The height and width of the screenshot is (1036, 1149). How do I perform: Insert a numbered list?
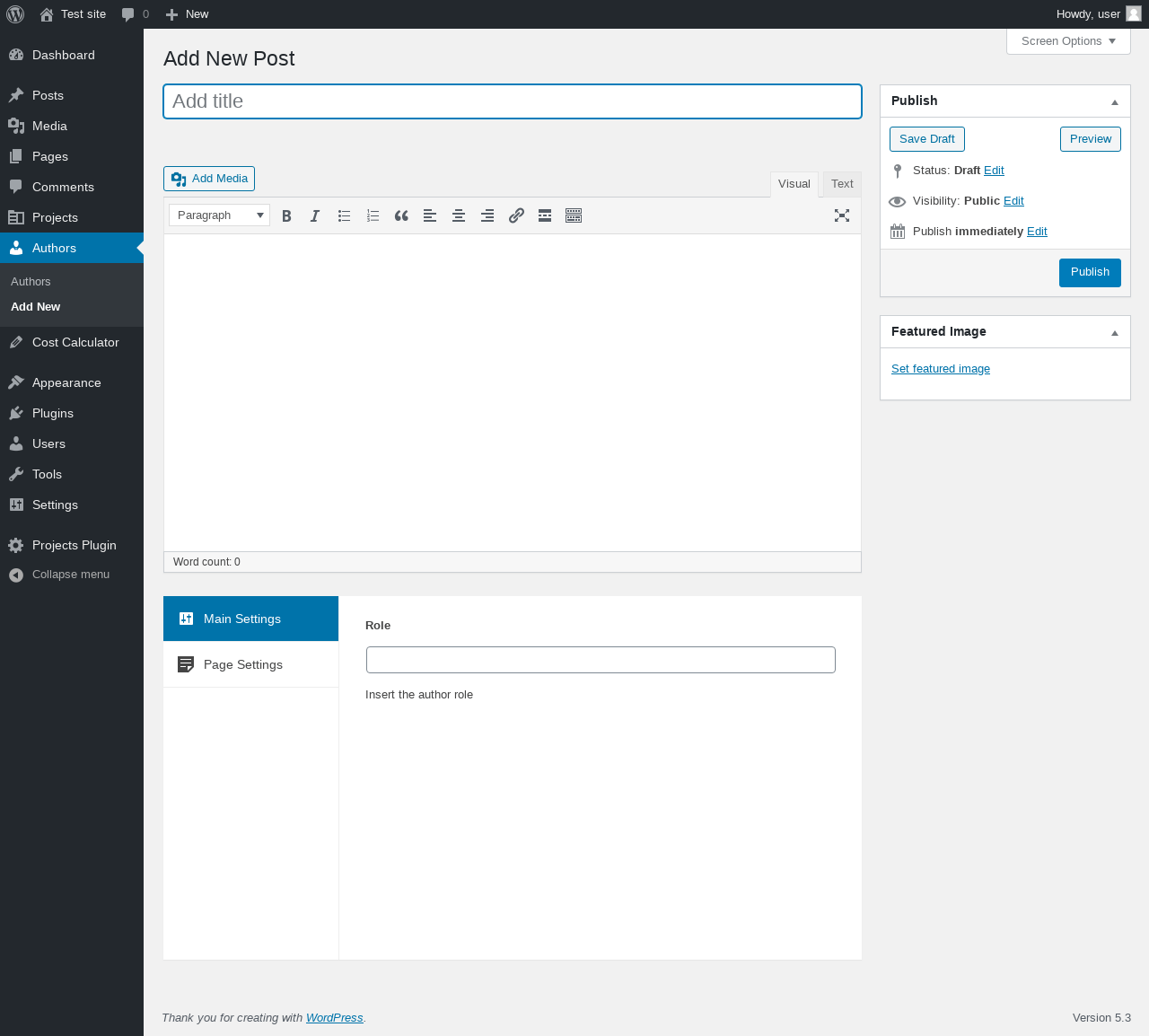click(373, 215)
